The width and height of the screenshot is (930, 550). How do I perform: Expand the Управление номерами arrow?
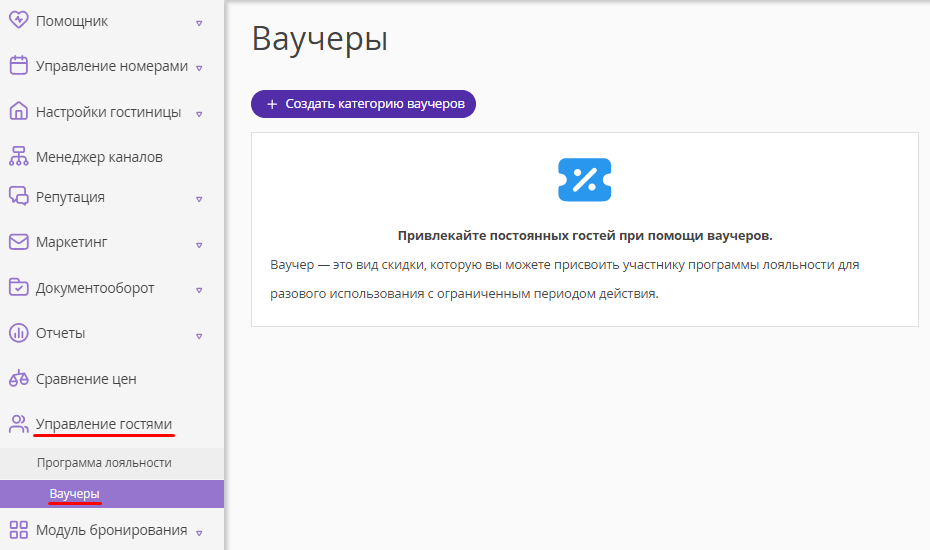199,68
